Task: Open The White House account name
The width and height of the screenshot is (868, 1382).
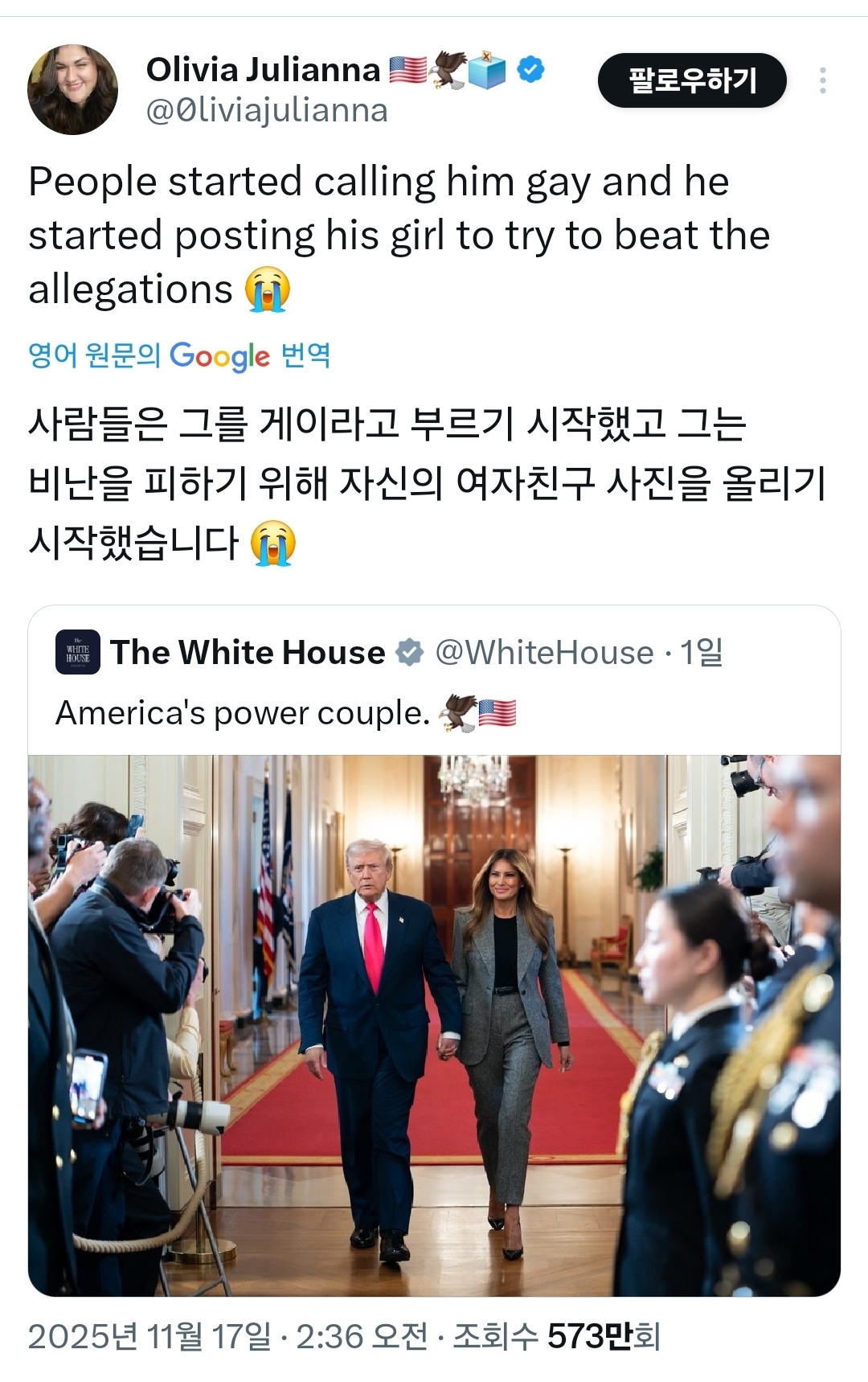Action: point(248,652)
